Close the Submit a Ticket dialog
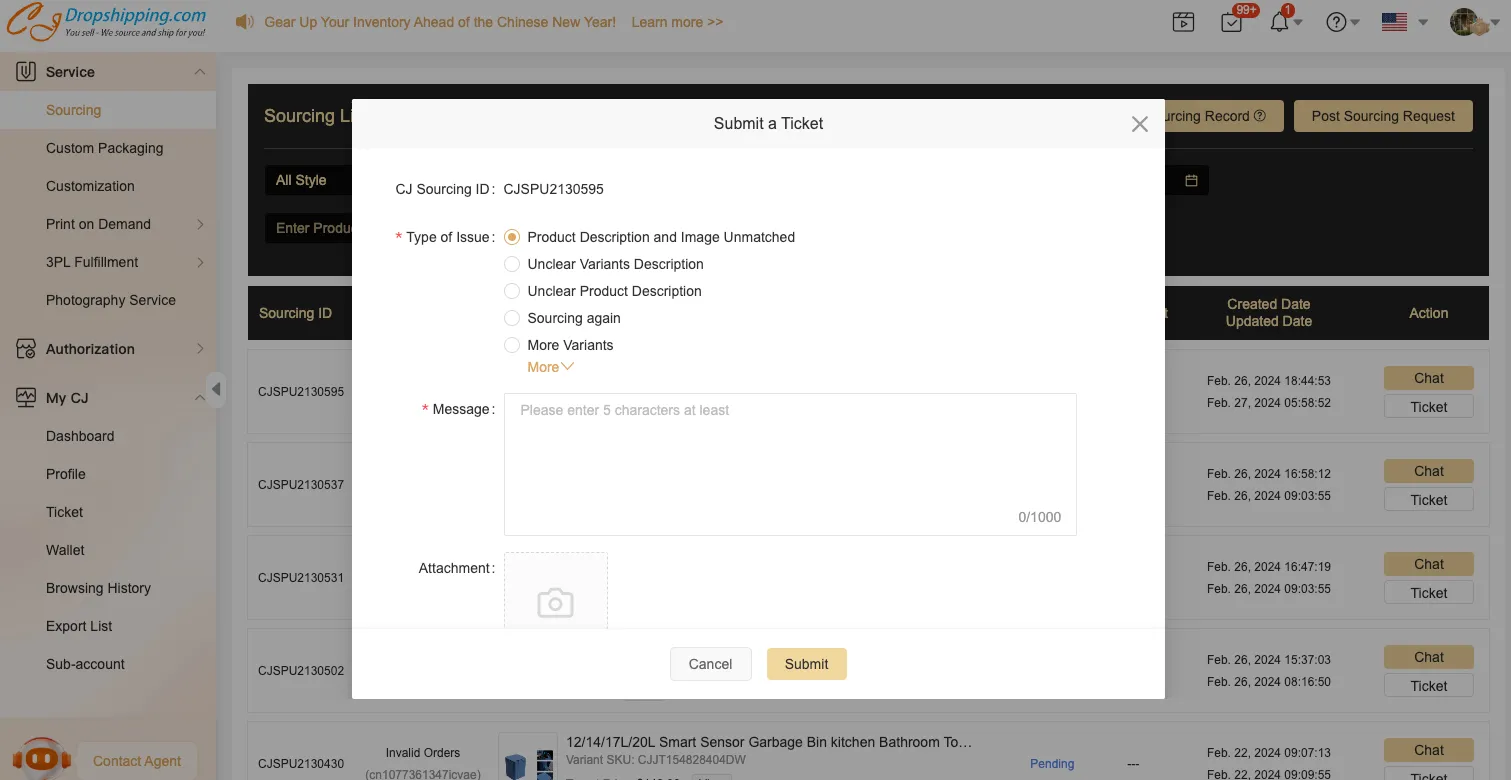 pyautogui.click(x=1139, y=124)
